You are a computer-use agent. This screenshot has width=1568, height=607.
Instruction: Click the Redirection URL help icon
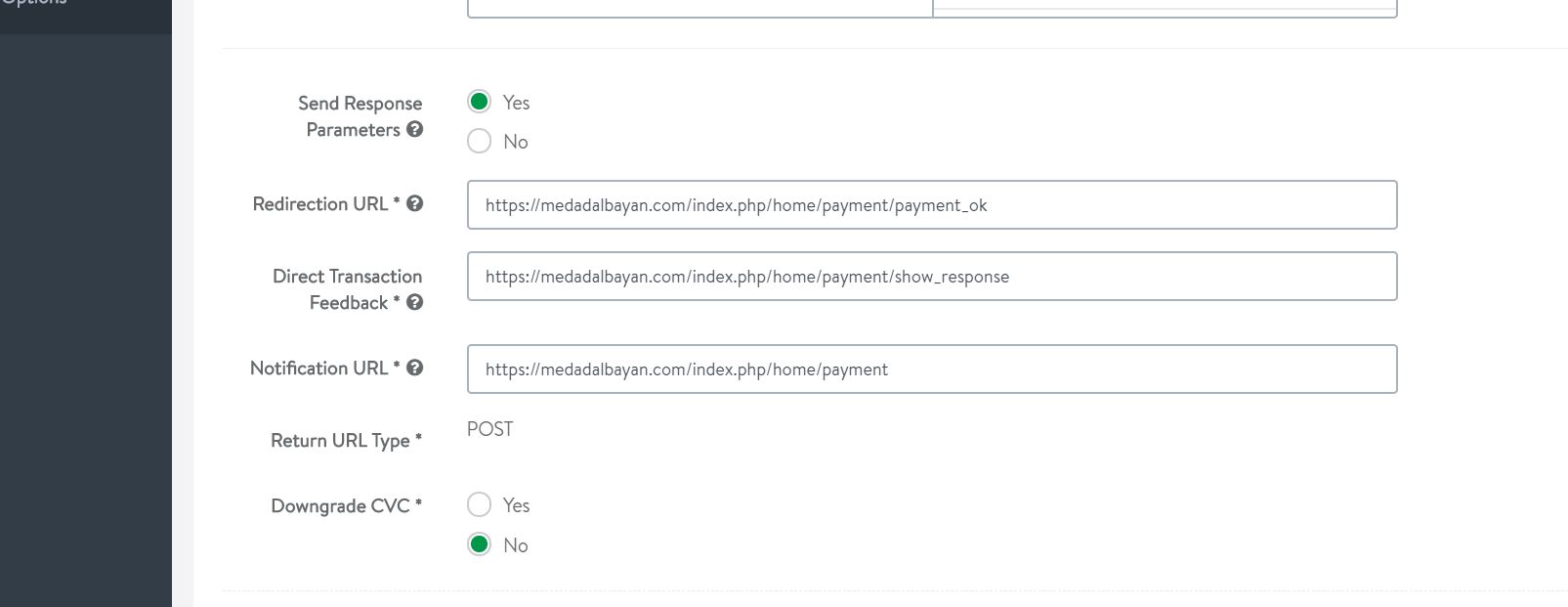415,203
